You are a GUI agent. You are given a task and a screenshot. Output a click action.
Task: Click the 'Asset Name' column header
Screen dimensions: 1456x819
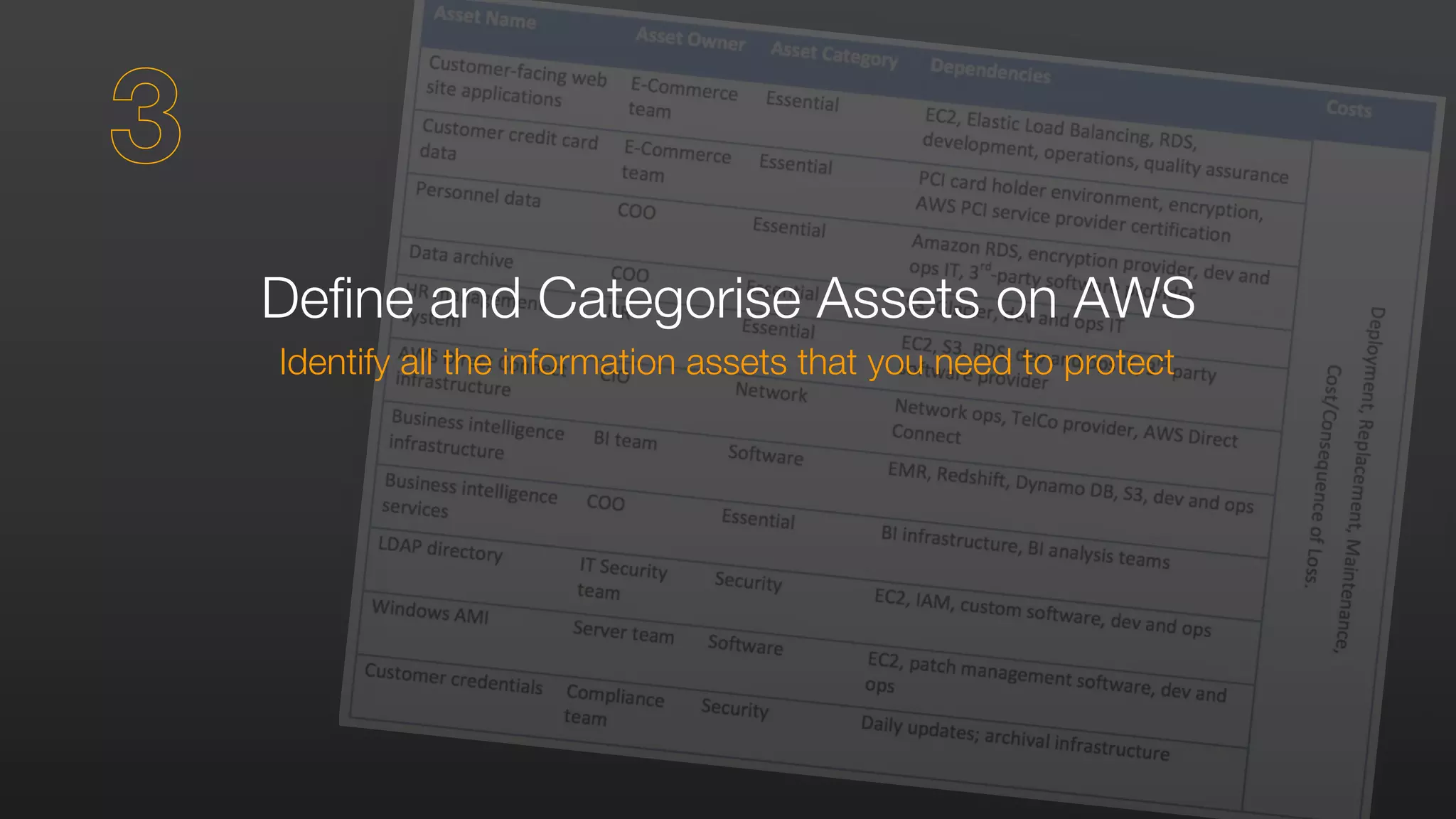(x=485, y=18)
